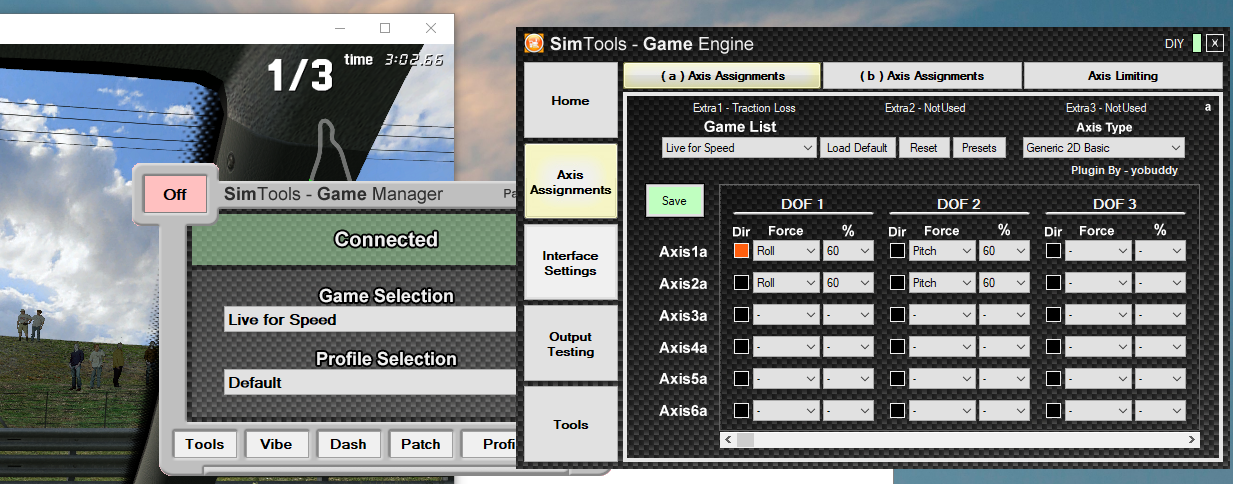1233x484 pixels.
Task: Open Axis2a DOF 2 Force dropdown showing Pitch
Action: [942, 283]
